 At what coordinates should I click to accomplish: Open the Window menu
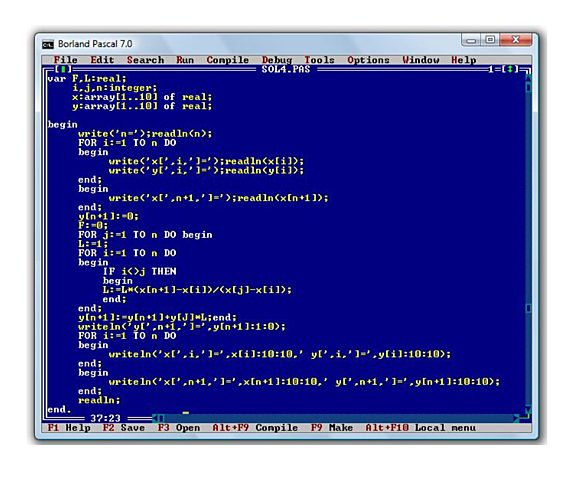(x=420, y=60)
